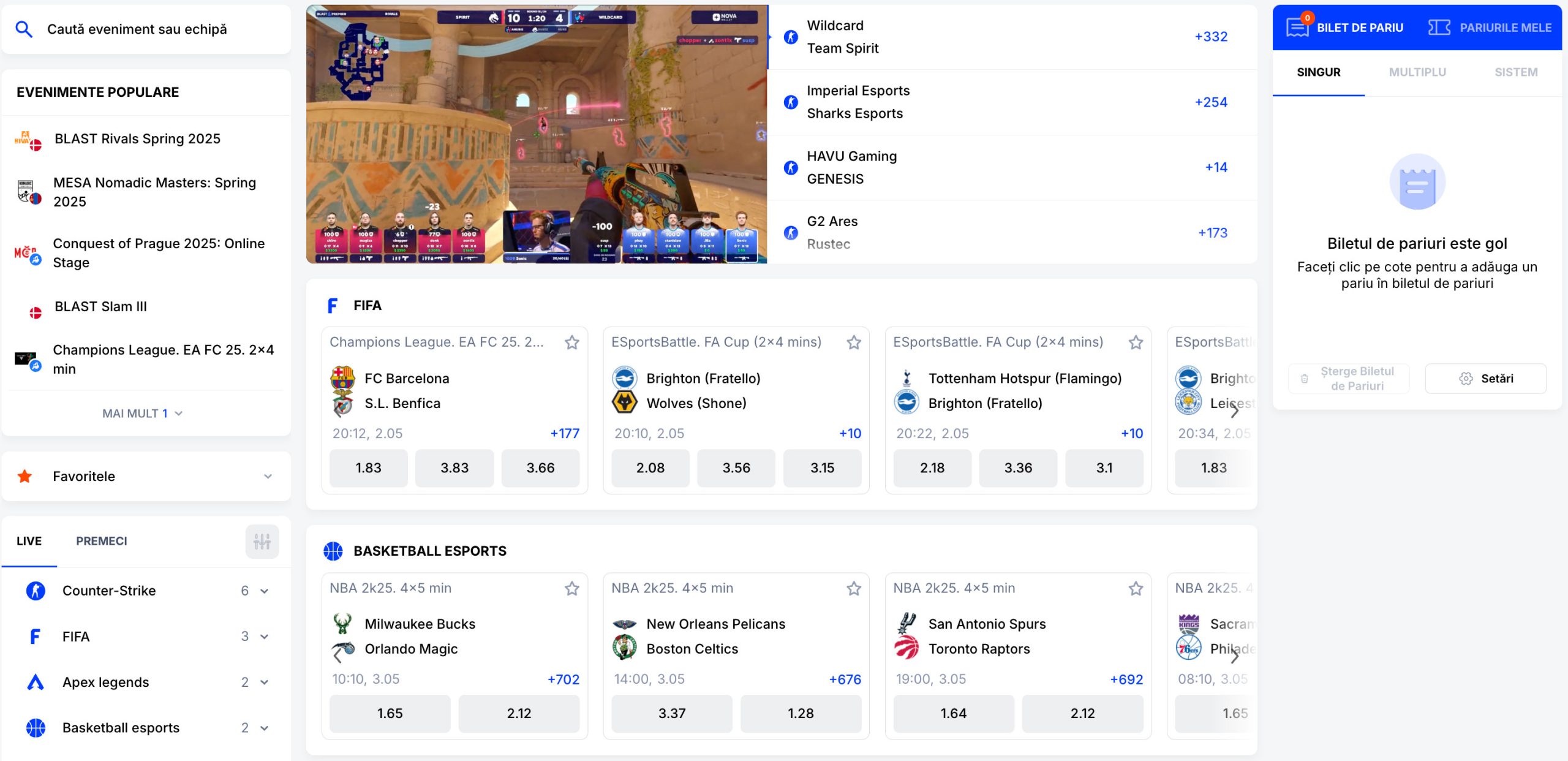
Task: Click the FIFA section logo icon
Action: 333,306
